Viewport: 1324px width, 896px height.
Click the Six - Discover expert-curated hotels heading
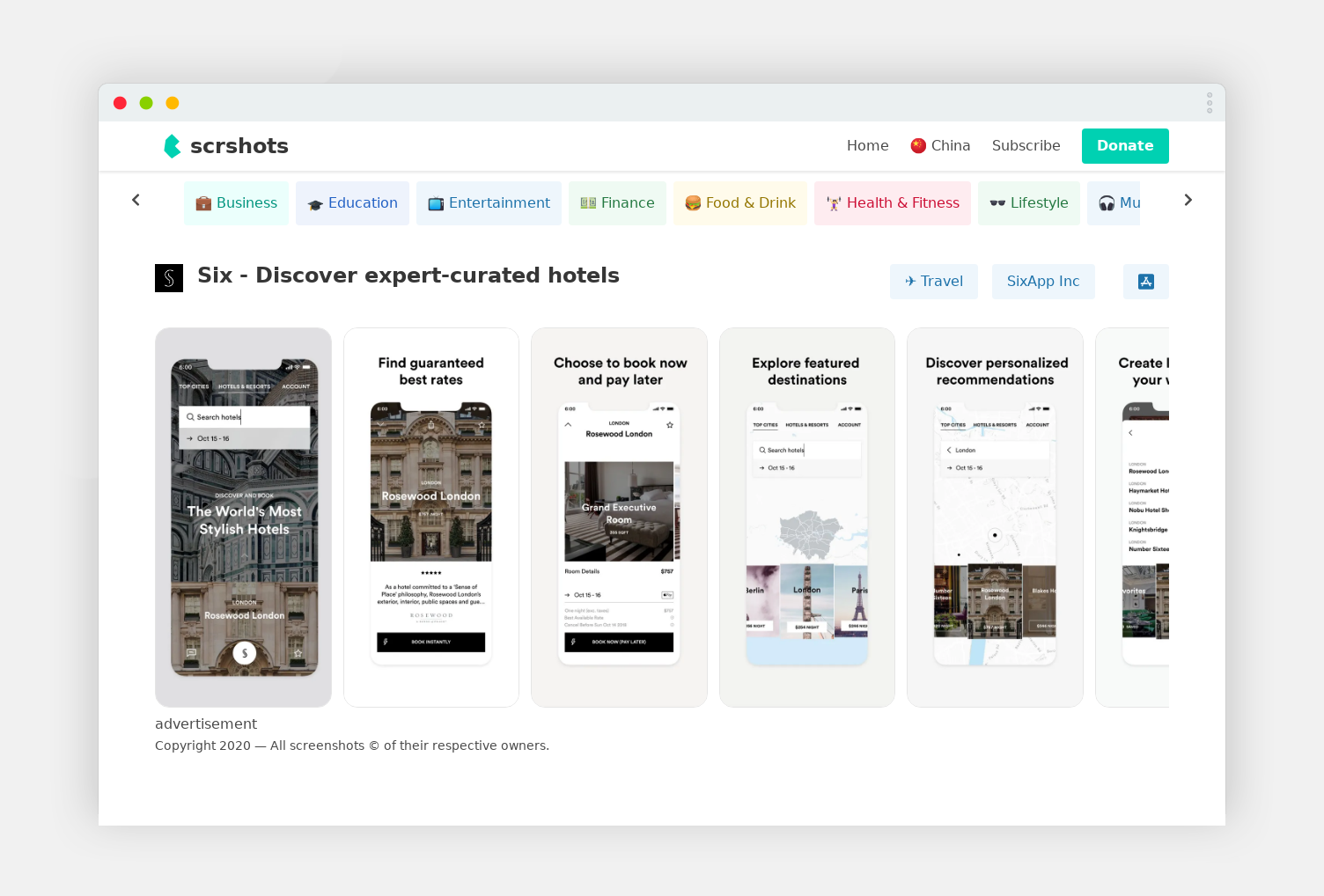(x=408, y=275)
